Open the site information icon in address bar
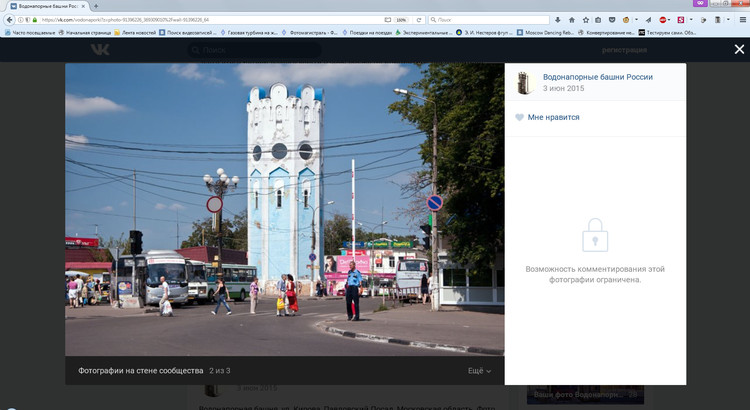 point(21,20)
